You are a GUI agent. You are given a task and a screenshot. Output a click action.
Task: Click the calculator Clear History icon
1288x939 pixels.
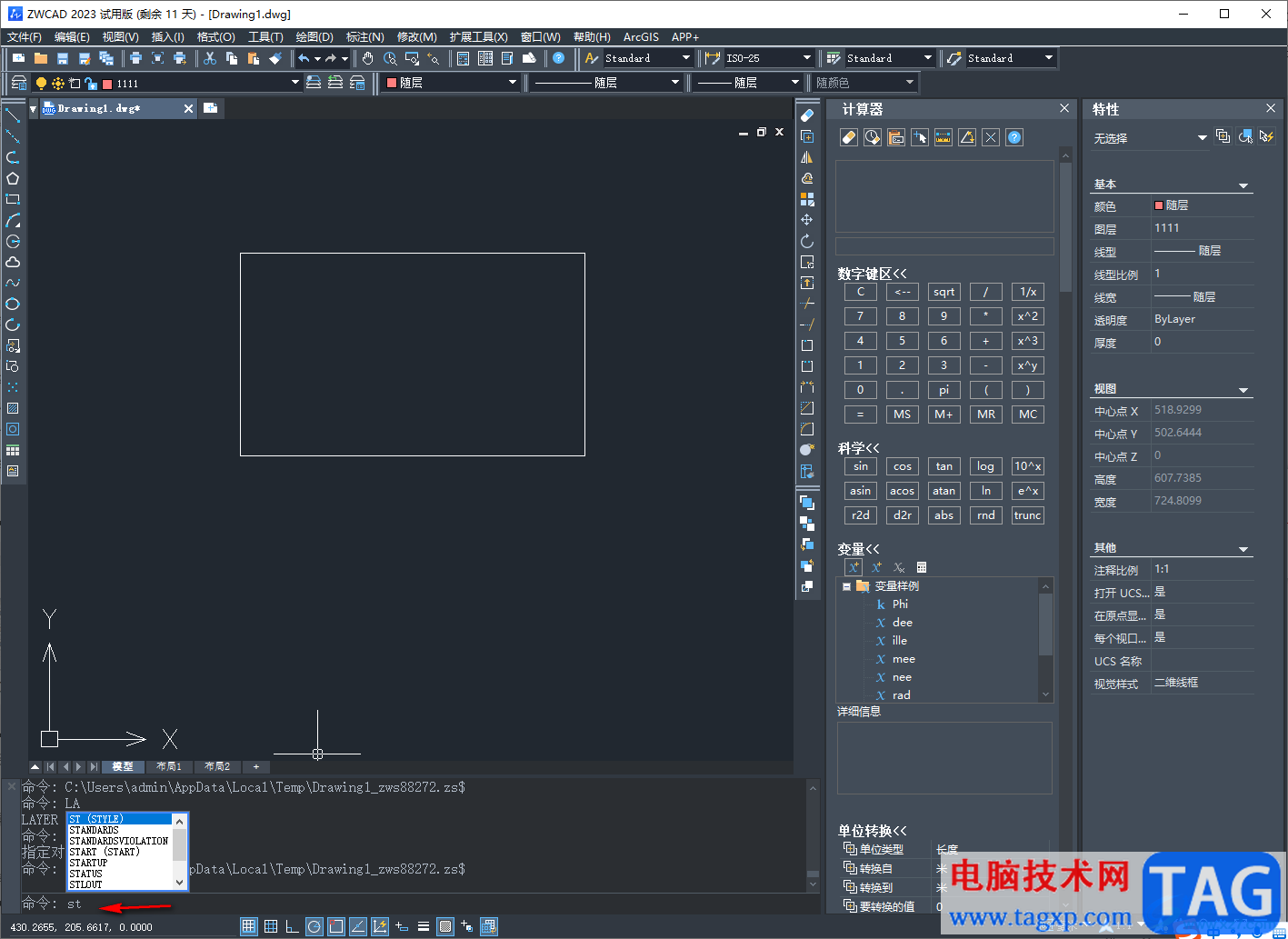tap(873, 137)
